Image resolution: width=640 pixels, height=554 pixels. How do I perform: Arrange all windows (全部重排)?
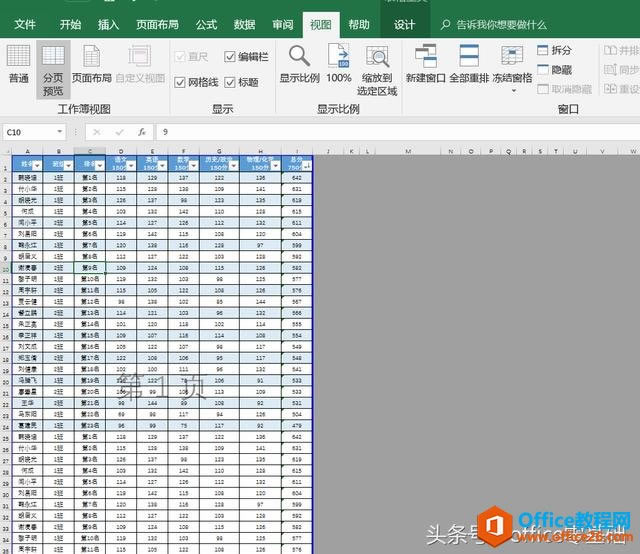[x=469, y=64]
